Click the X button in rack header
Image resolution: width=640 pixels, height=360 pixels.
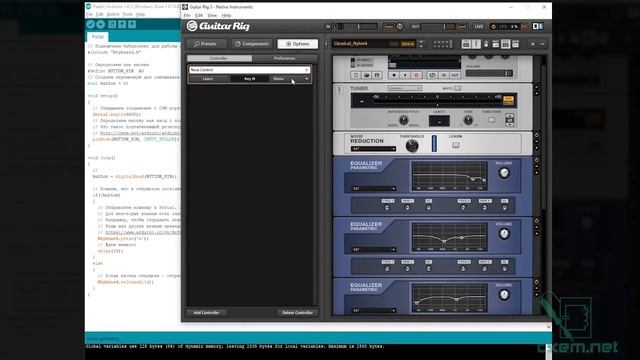(533, 44)
